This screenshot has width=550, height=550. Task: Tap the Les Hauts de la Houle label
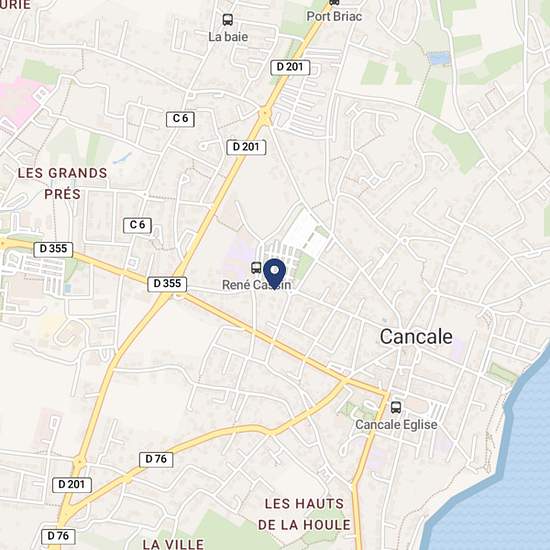click(304, 514)
